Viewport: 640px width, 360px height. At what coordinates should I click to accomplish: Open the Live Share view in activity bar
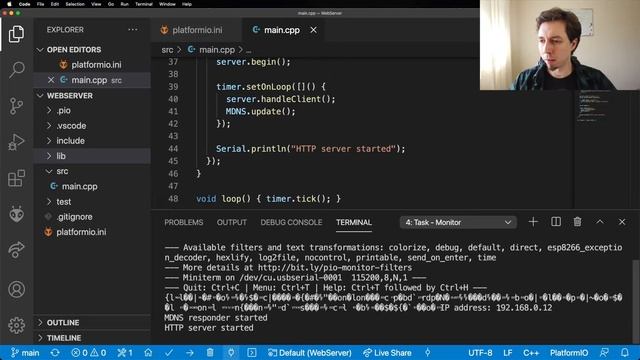coord(16,250)
